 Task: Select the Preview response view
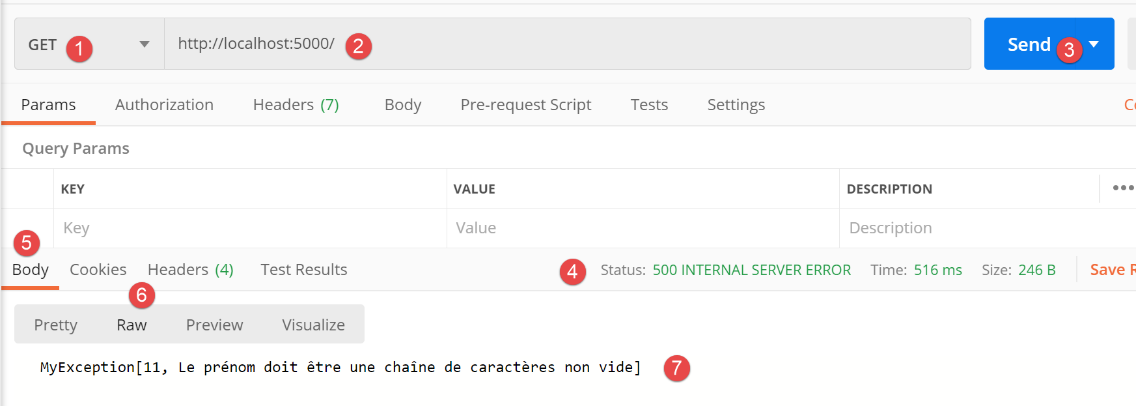pyautogui.click(x=214, y=324)
